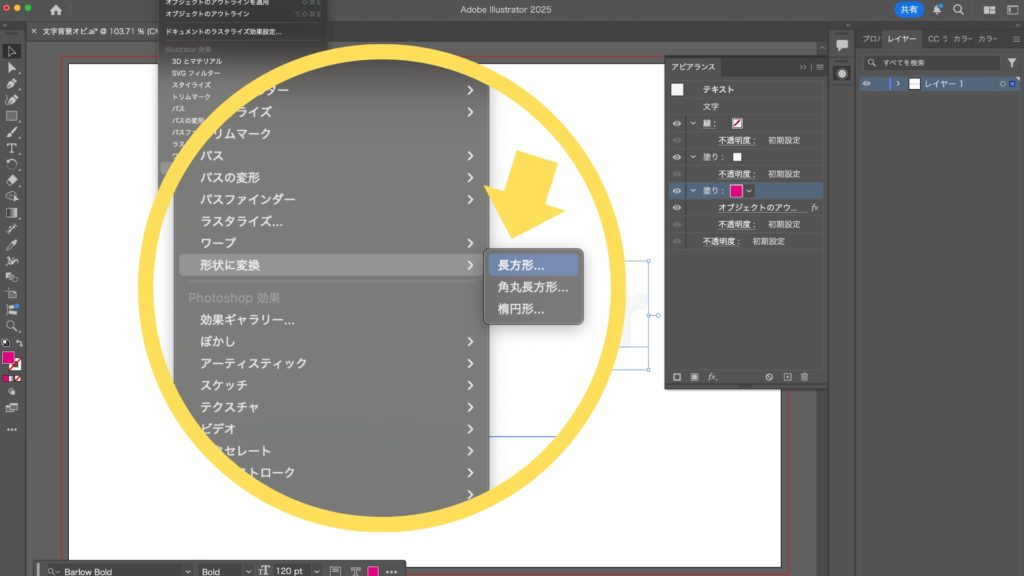Toggle visibility of the pink 塗り fill
Screen dimensions: 1024x576
tap(677, 190)
